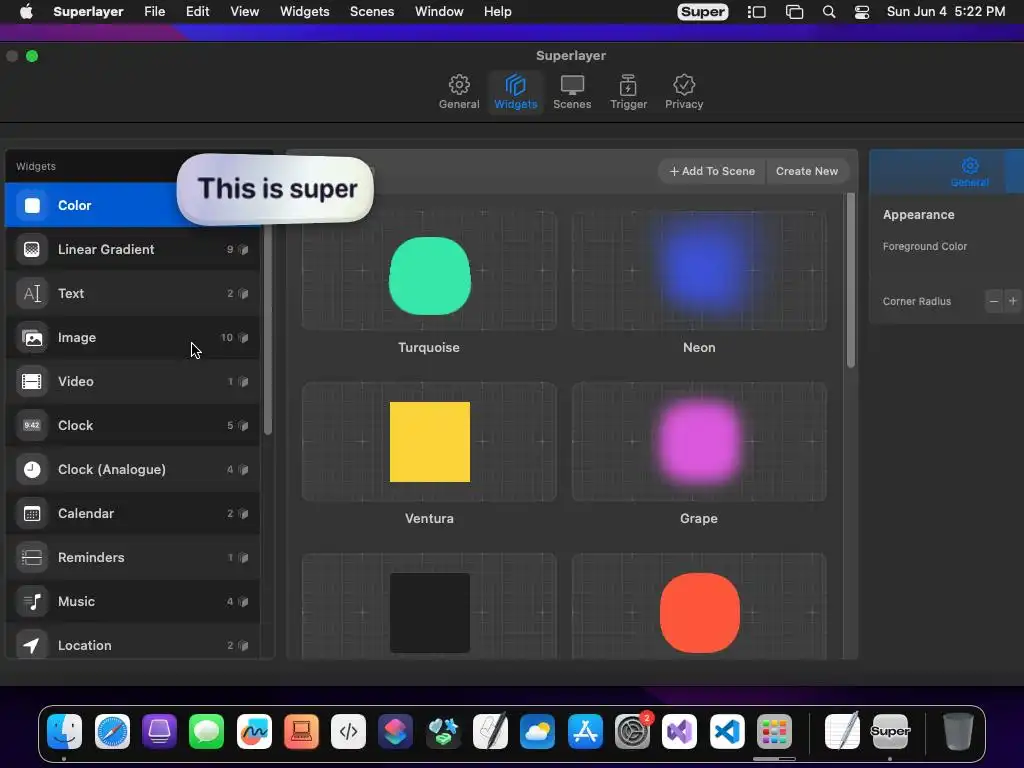Click the widget gallery vertical scrollbar

[x=850, y=281]
